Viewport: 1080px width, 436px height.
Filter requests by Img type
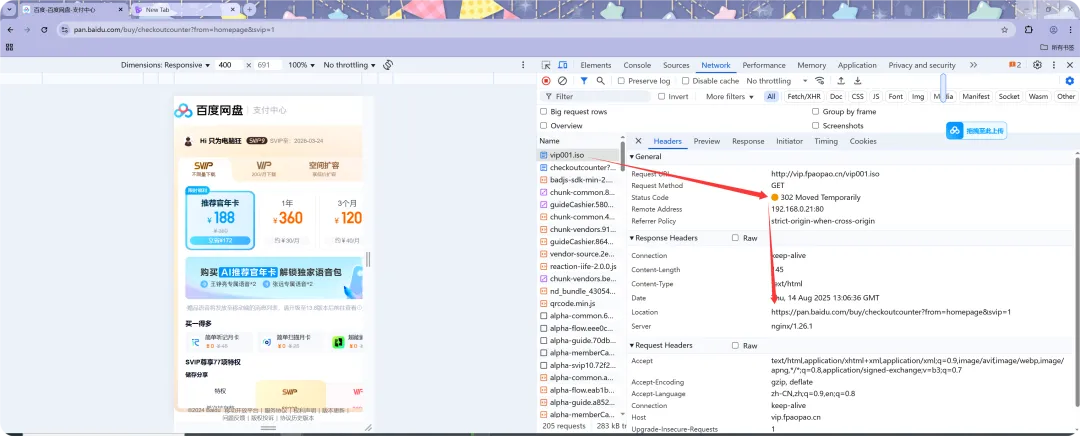pyautogui.click(x=917, y=96)
